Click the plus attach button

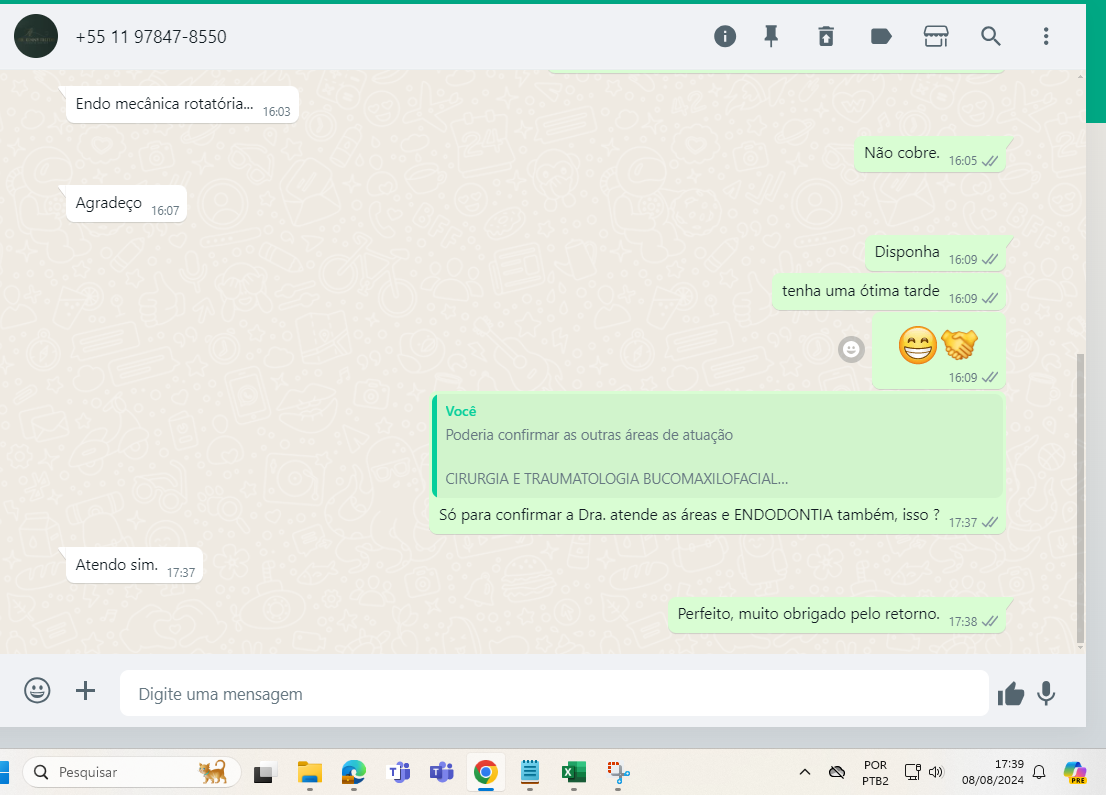(85, 691)
